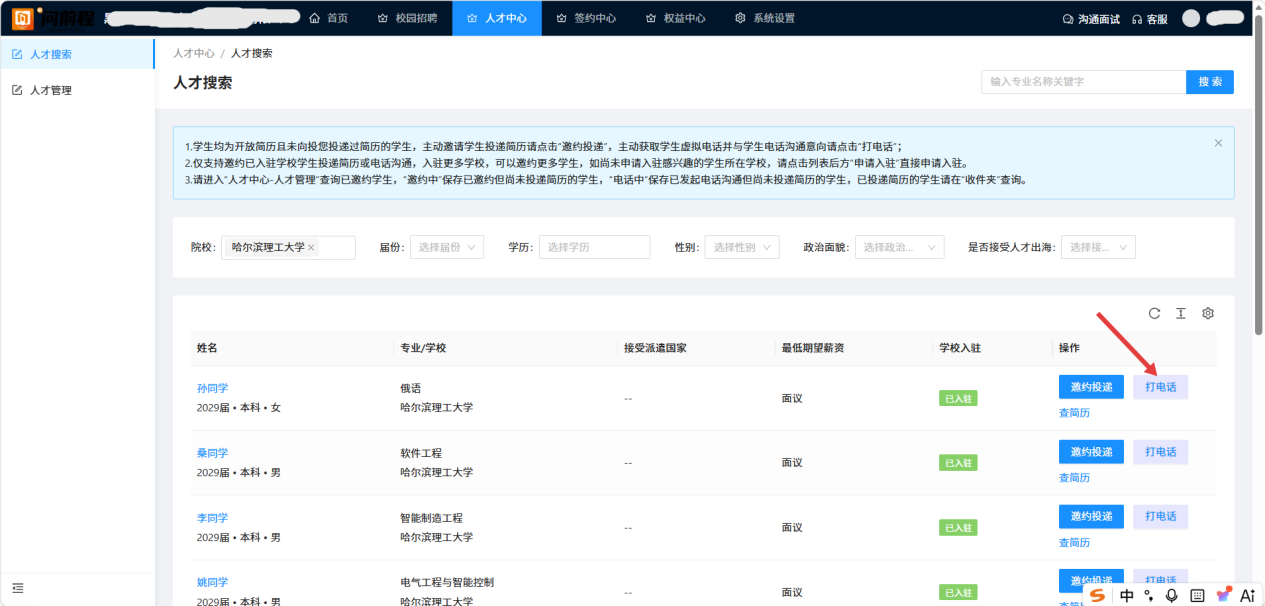This screenshot has width=1265, height=606.
Task: Open 客服 customer service
Action: click(x=1150, y=19)
